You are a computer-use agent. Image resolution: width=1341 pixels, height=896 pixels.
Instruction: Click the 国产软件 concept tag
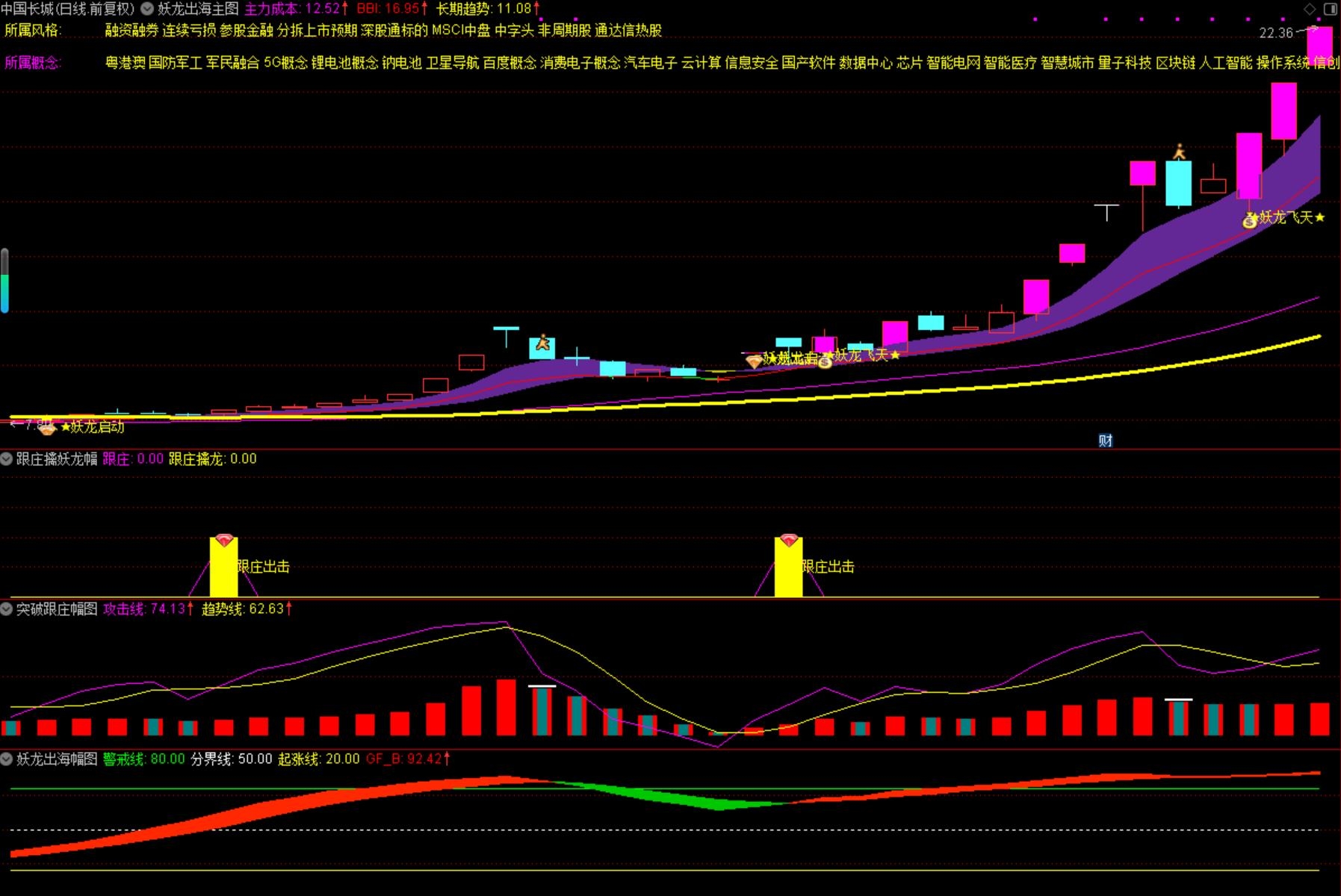pyautogui.click(x=809, y=63)
